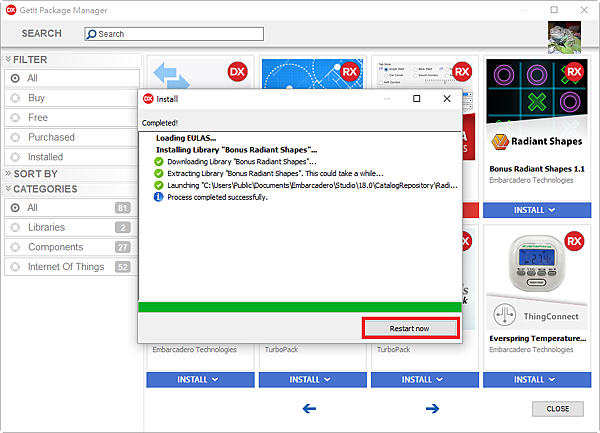The height and width of the screenshot is (433, 600).
Task: Click the Process completed successfully text
Action: click(x=217, y=197)
